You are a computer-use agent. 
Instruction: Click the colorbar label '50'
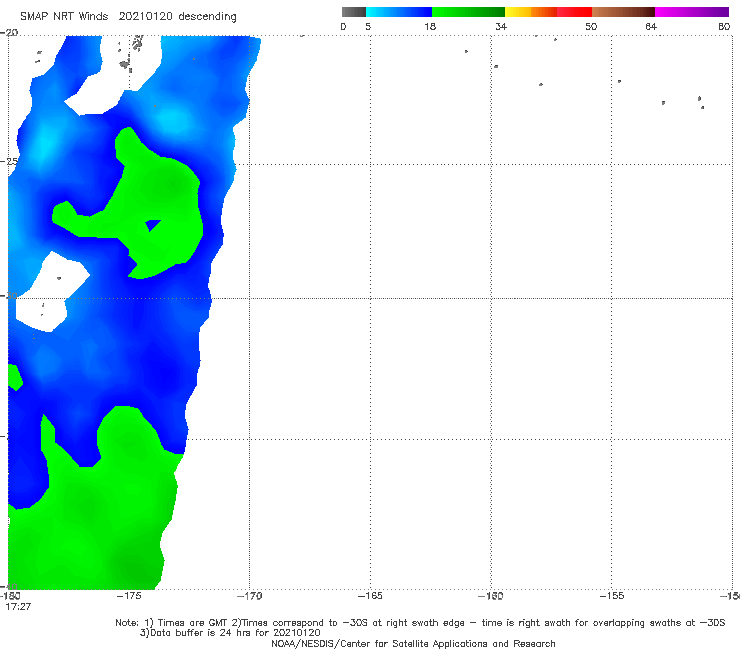[591, 26]
